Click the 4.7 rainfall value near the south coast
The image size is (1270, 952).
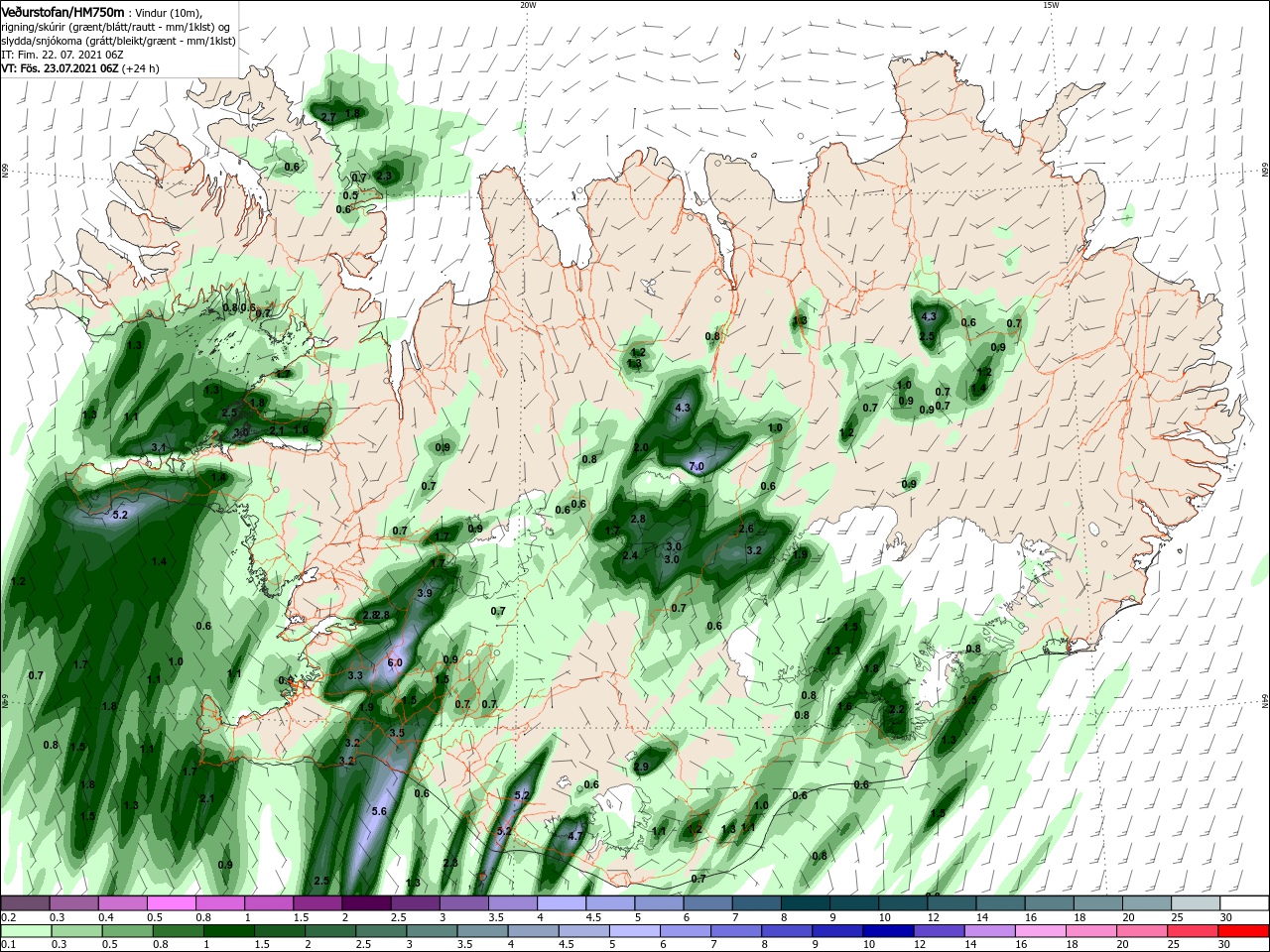tap(574, 836)
